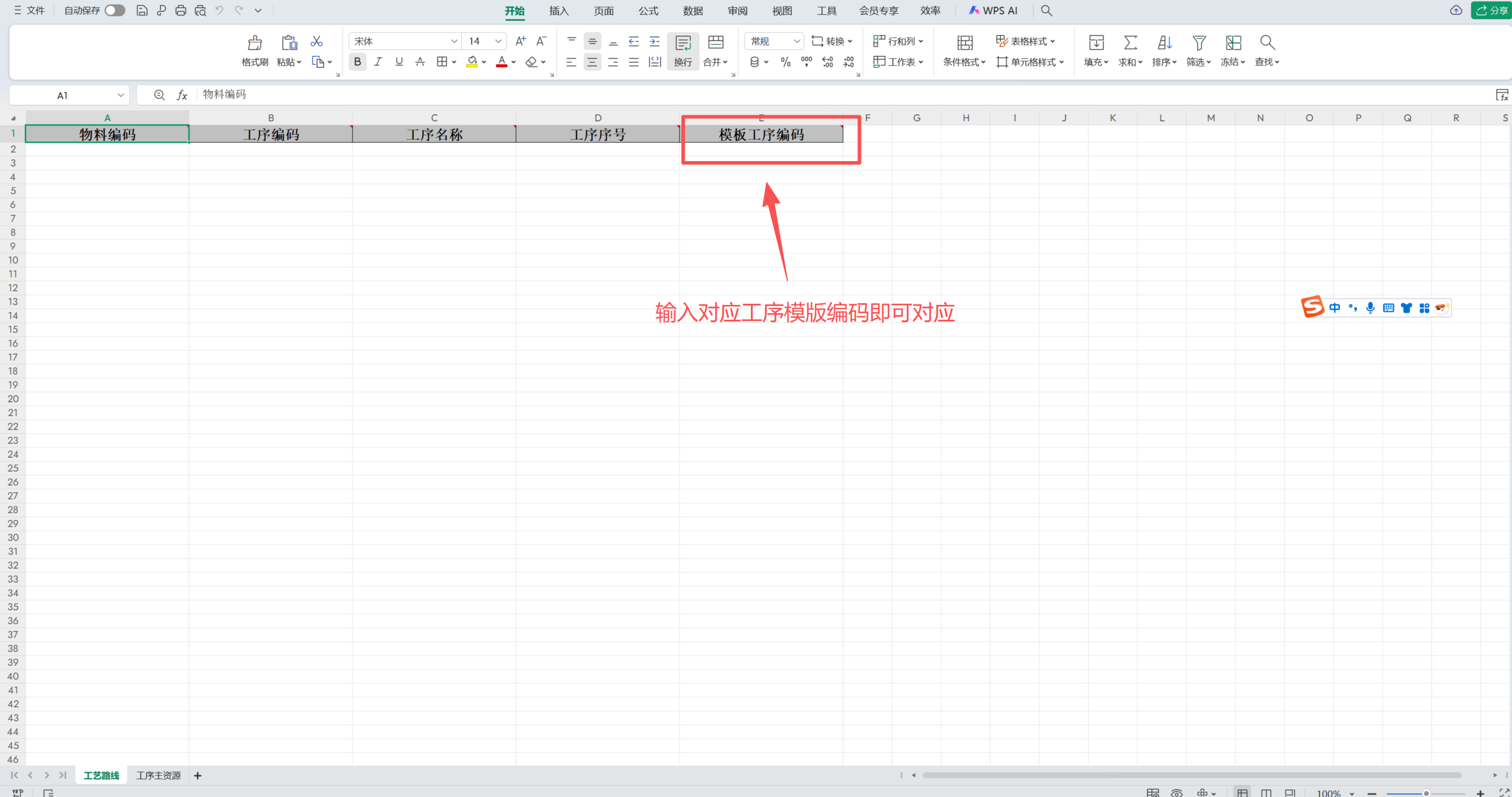The width and height of the screenshot is (1512, 797).
Task: Click the Cut scissors icon
Action: point(316,41)
